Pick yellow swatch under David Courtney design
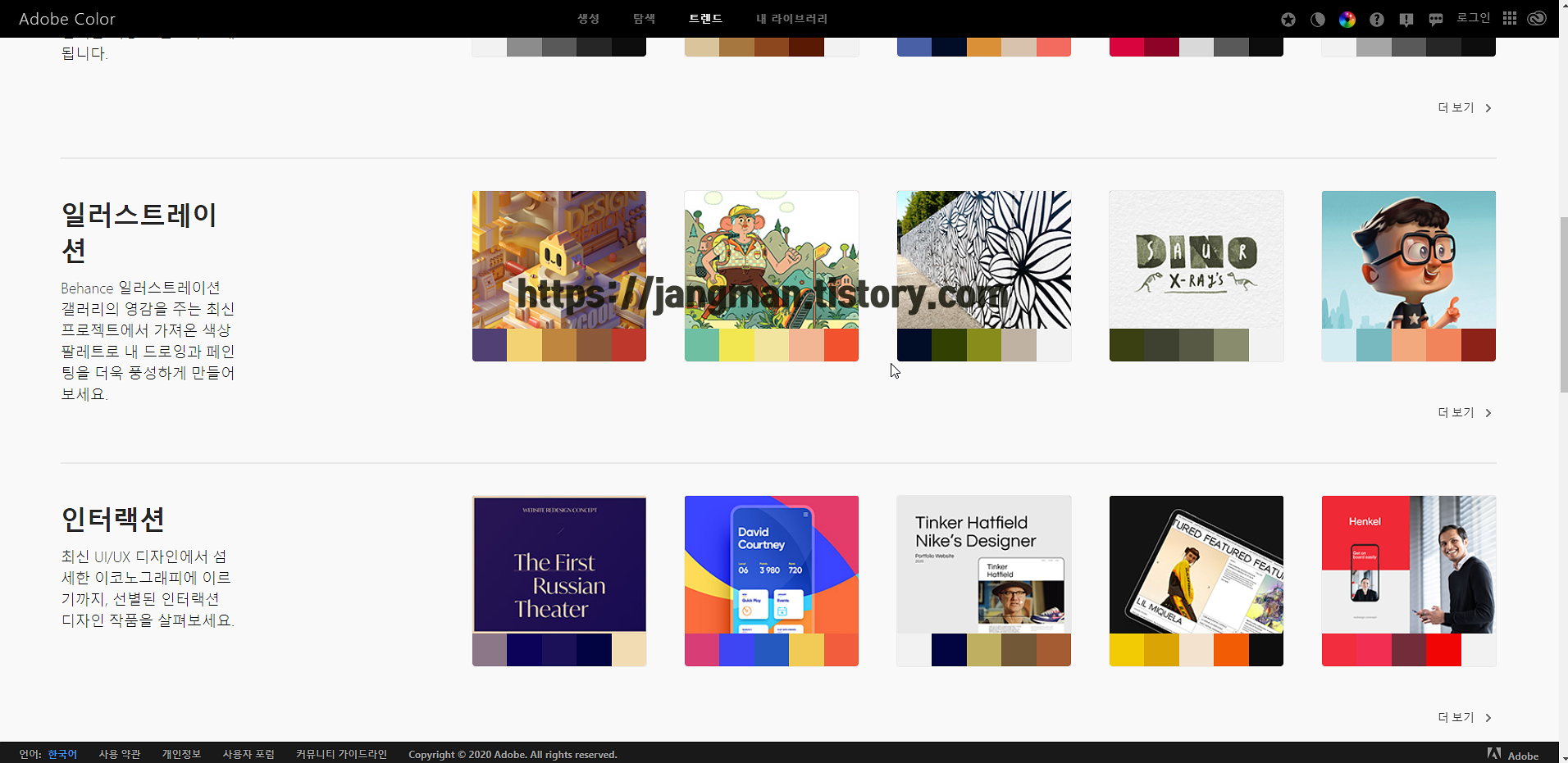Screen dimensions: 1568x763 pyautogui.click(x=806, y=650)
